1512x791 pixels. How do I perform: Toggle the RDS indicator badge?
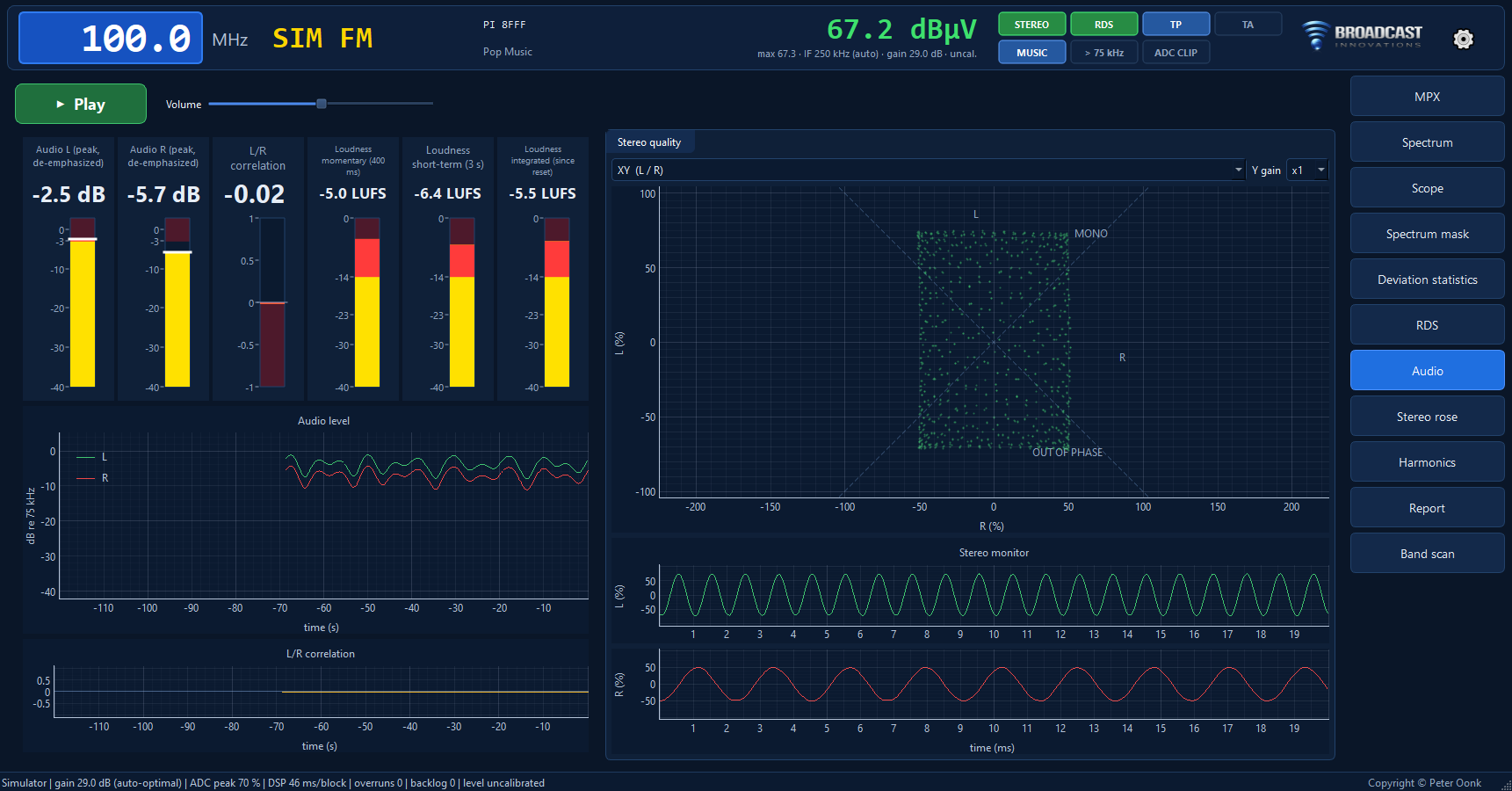click(1103, 25)
